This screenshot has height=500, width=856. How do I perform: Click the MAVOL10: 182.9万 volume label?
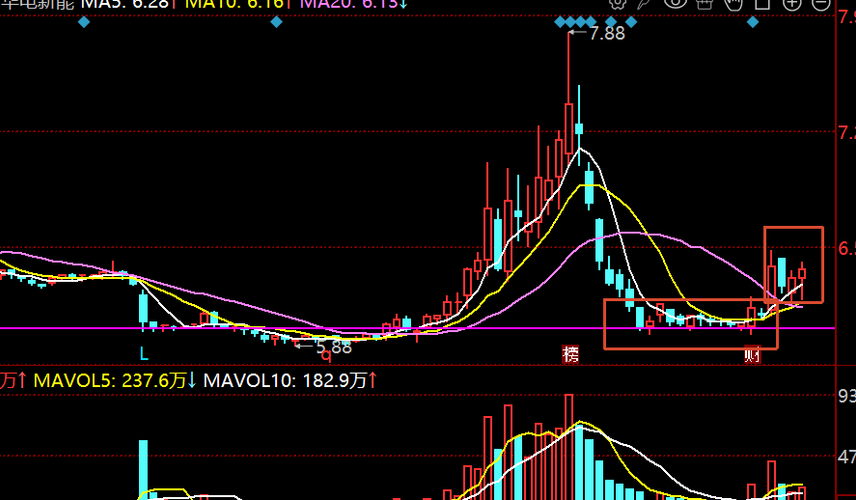click(284, 380)
